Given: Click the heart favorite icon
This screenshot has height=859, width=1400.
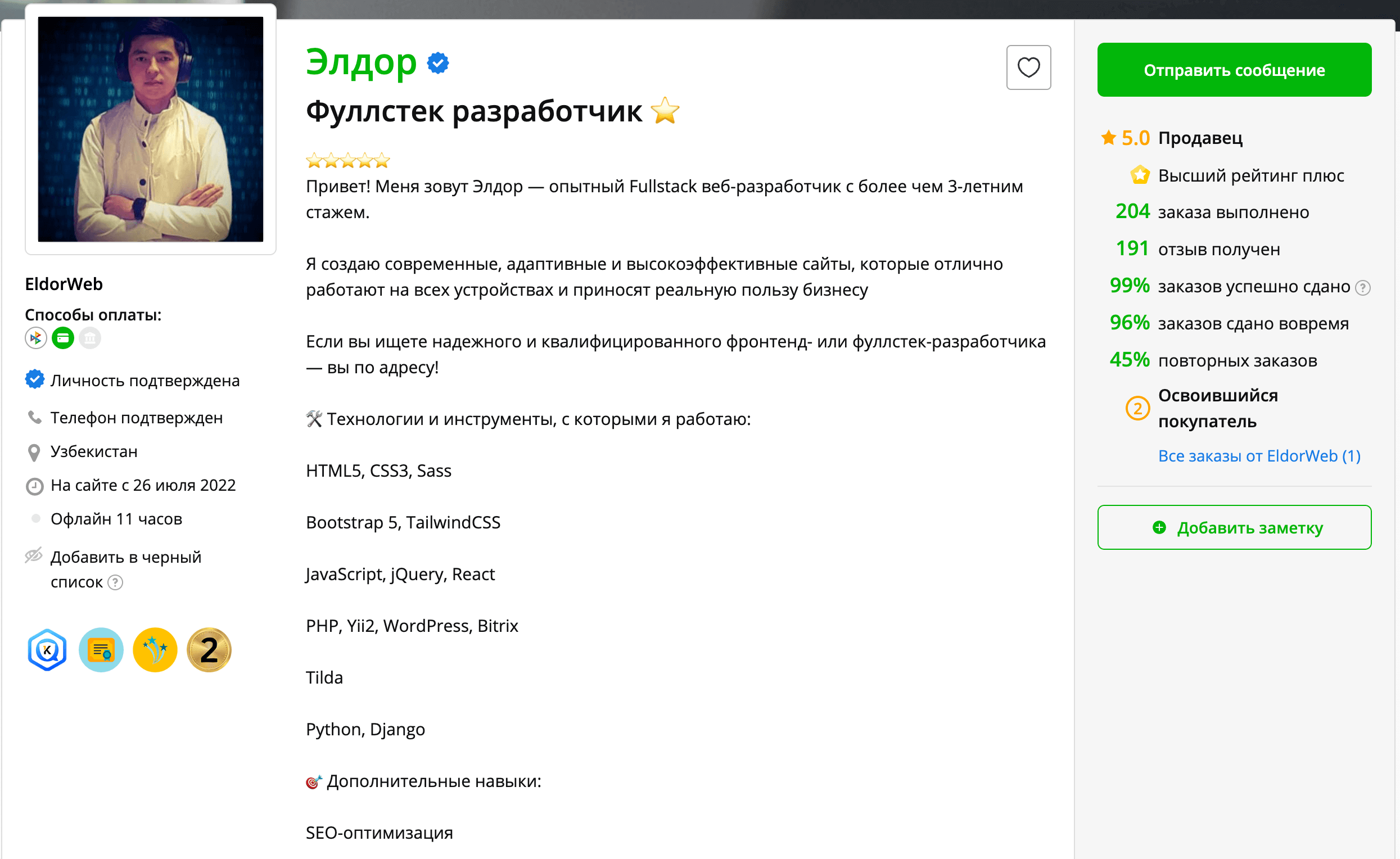Looking at the screenshot, I should tap(1028, 67).
